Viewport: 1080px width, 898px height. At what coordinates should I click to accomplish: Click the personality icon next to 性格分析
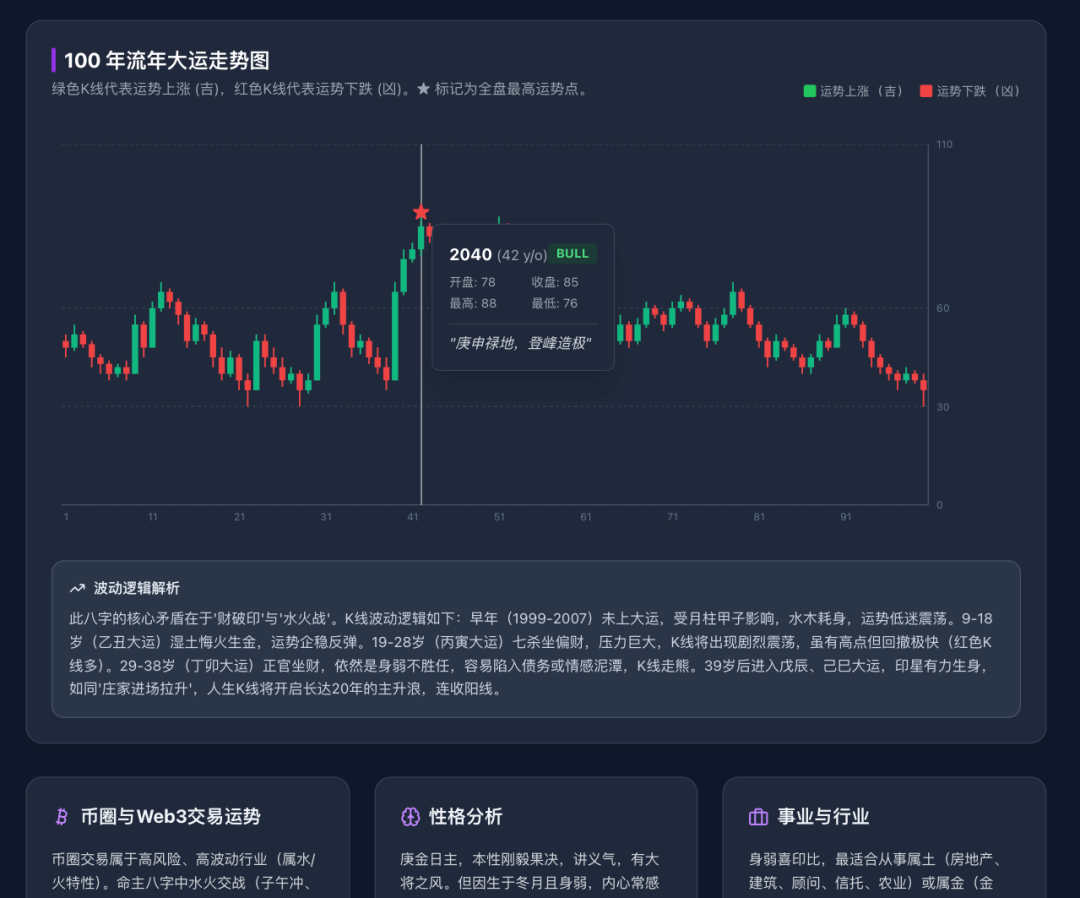click(410, 817)
